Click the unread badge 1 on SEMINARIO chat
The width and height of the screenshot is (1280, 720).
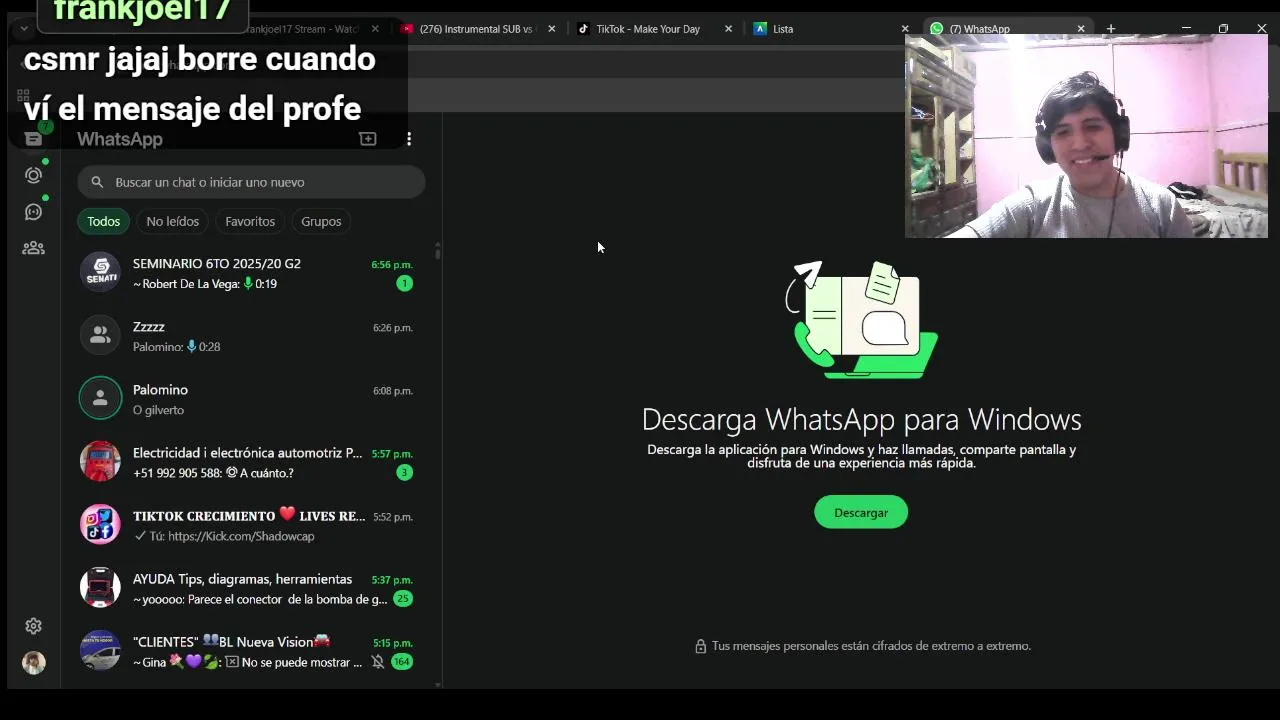404,283
